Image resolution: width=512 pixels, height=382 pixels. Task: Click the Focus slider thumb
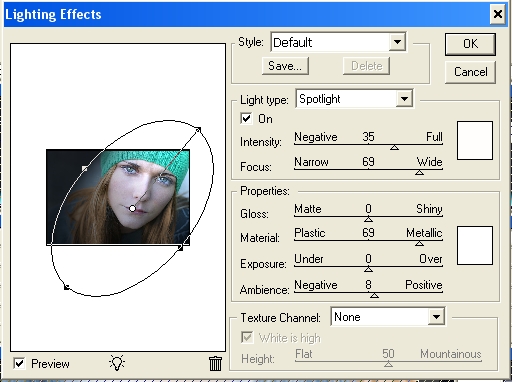[x=419, y=172]
